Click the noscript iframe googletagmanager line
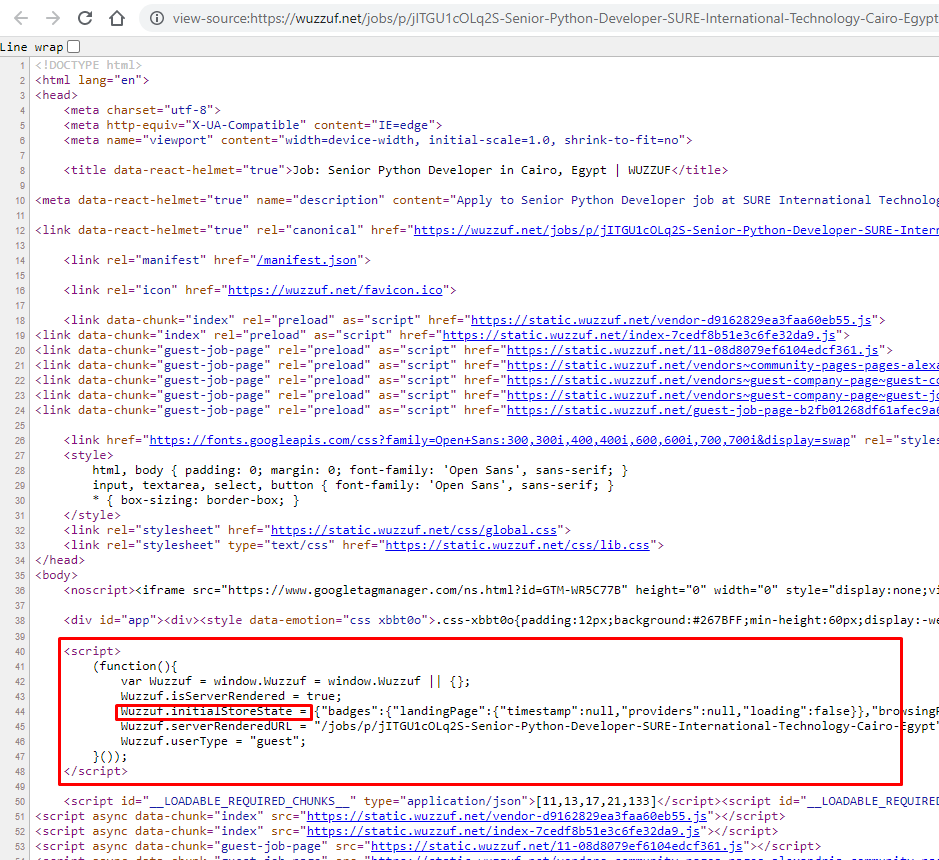939x860 pixels. click(501, 591)
